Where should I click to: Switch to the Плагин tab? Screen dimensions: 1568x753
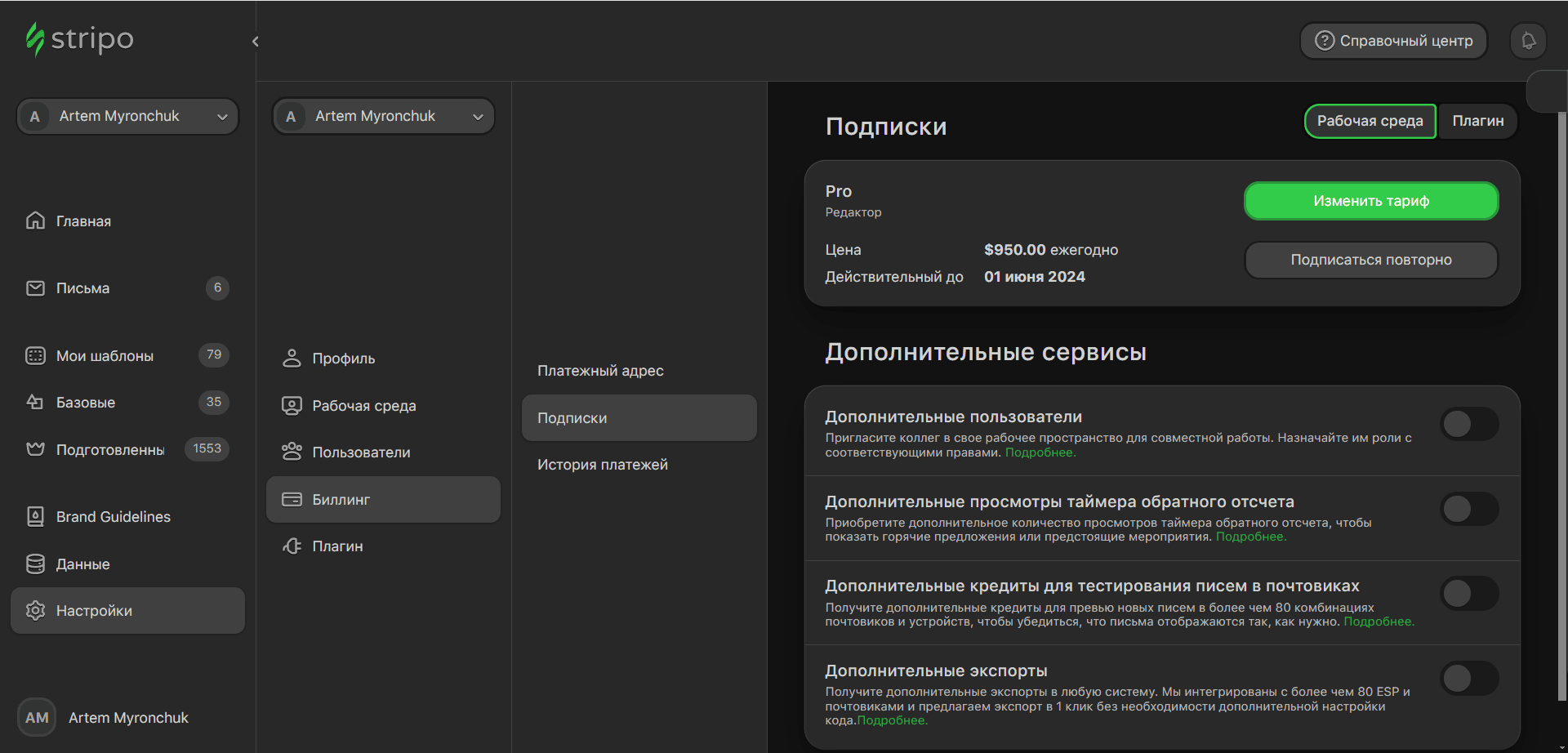click(1477, 121)
